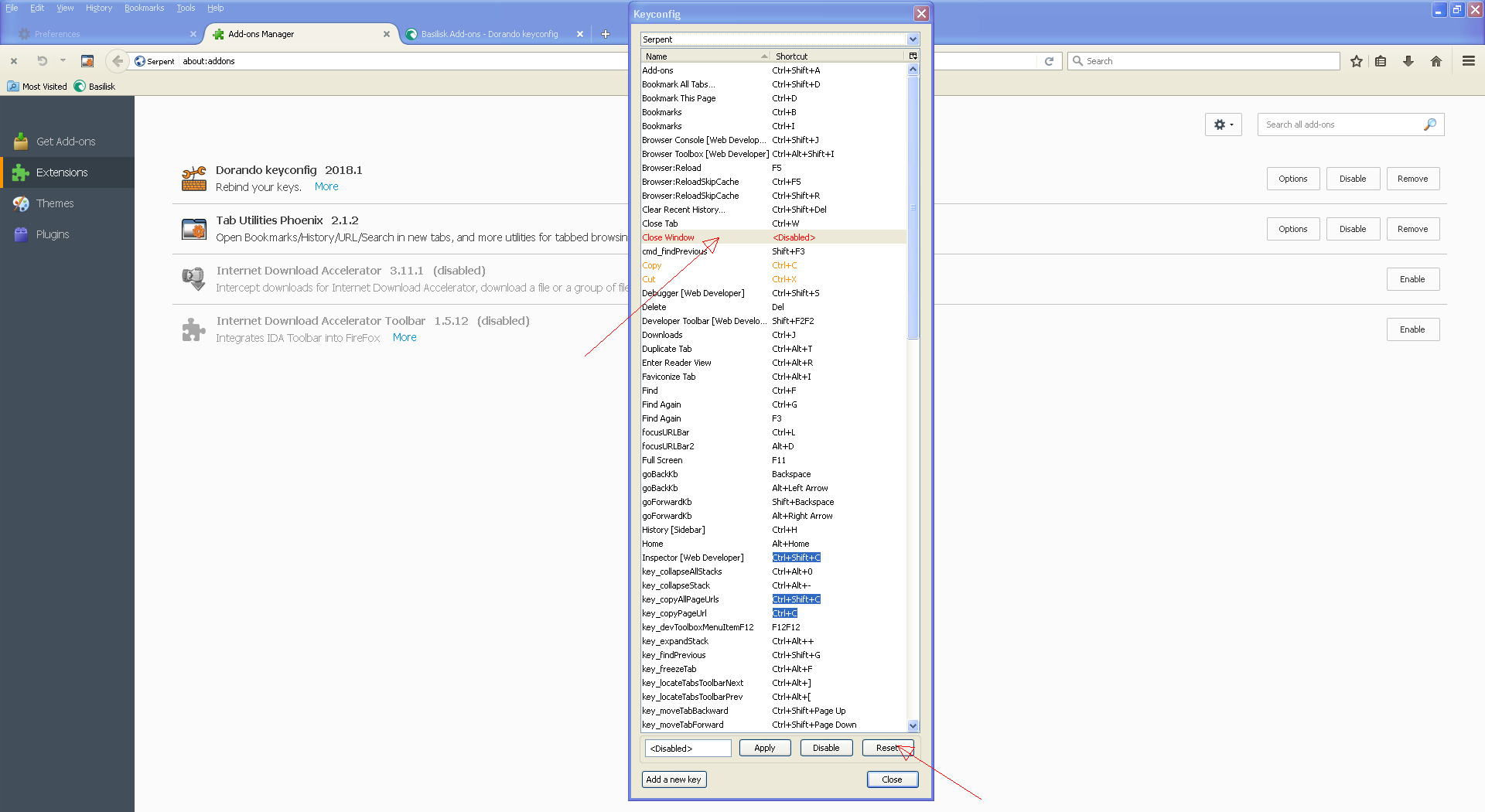Open the View menu

pos(65,8)
